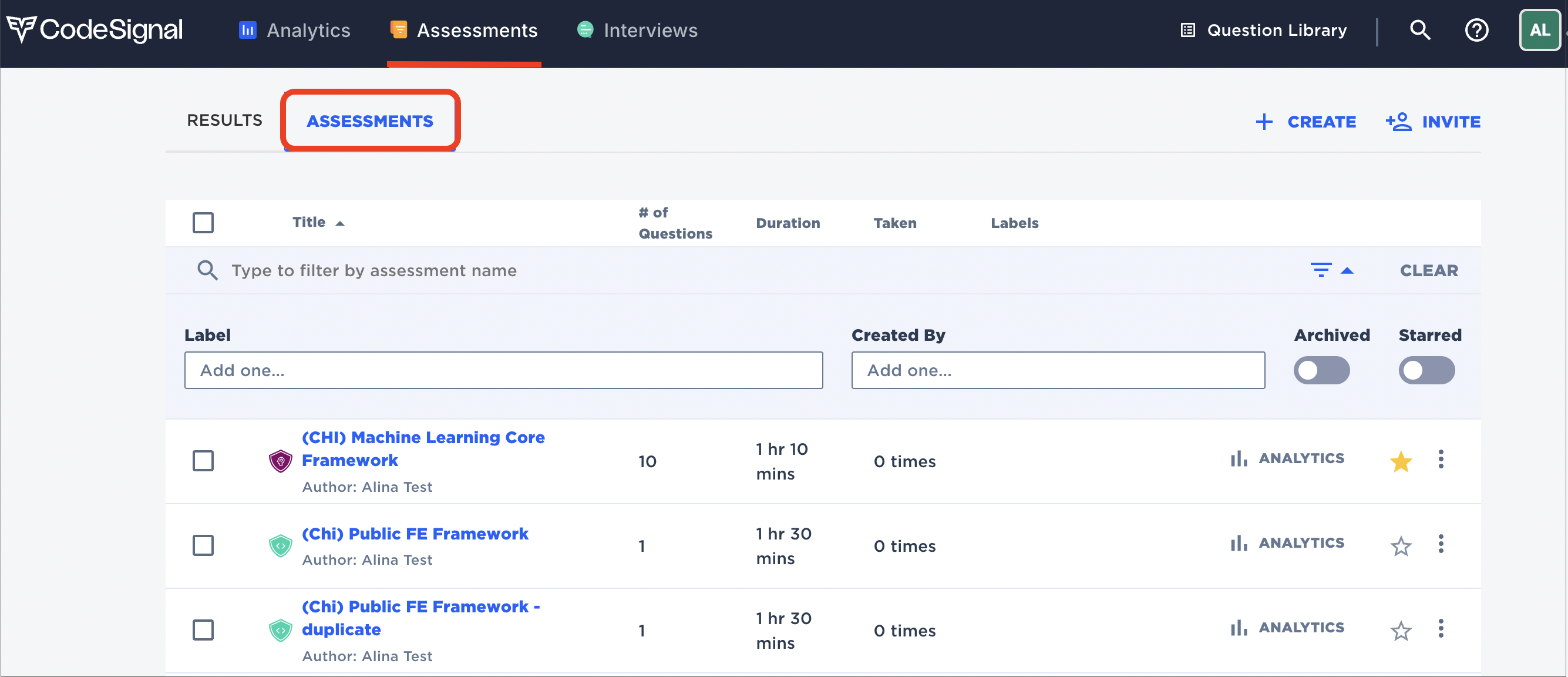Viewport: 1568px width, 677px height.
Task: Open more options for Machine Learning Core Framework
Action: [1441, 460]
